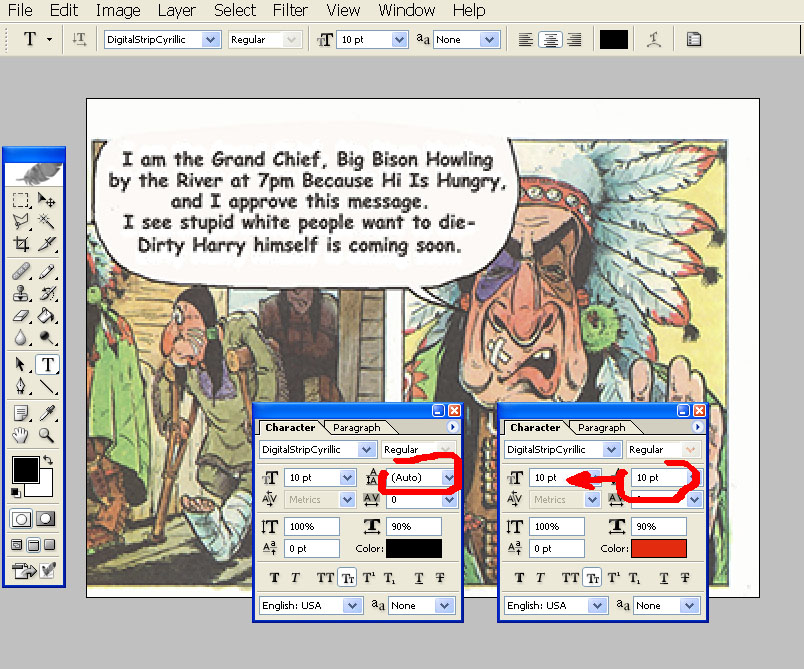Open the right Character panel options menu arrow

point(697,427)
